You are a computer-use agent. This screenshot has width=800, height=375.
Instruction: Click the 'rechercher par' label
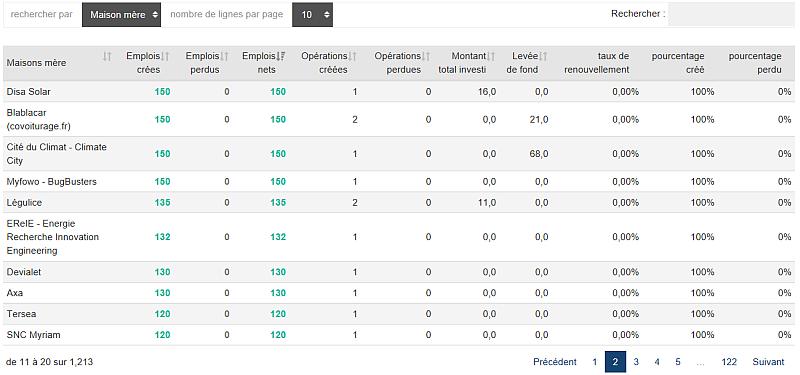point(41,14)
